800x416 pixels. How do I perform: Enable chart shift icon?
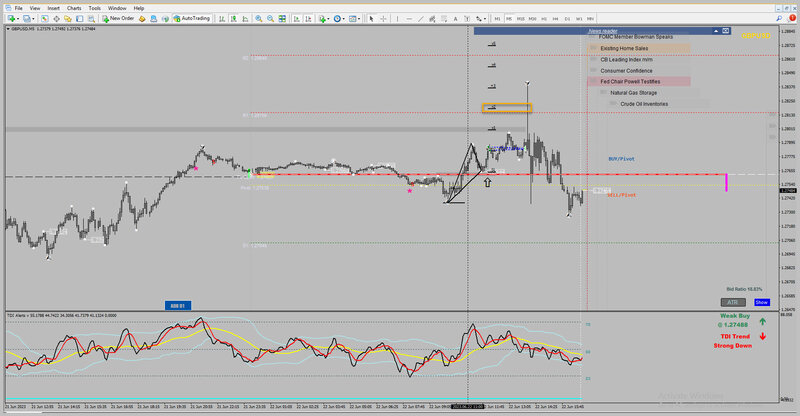(x=308, y=18)
